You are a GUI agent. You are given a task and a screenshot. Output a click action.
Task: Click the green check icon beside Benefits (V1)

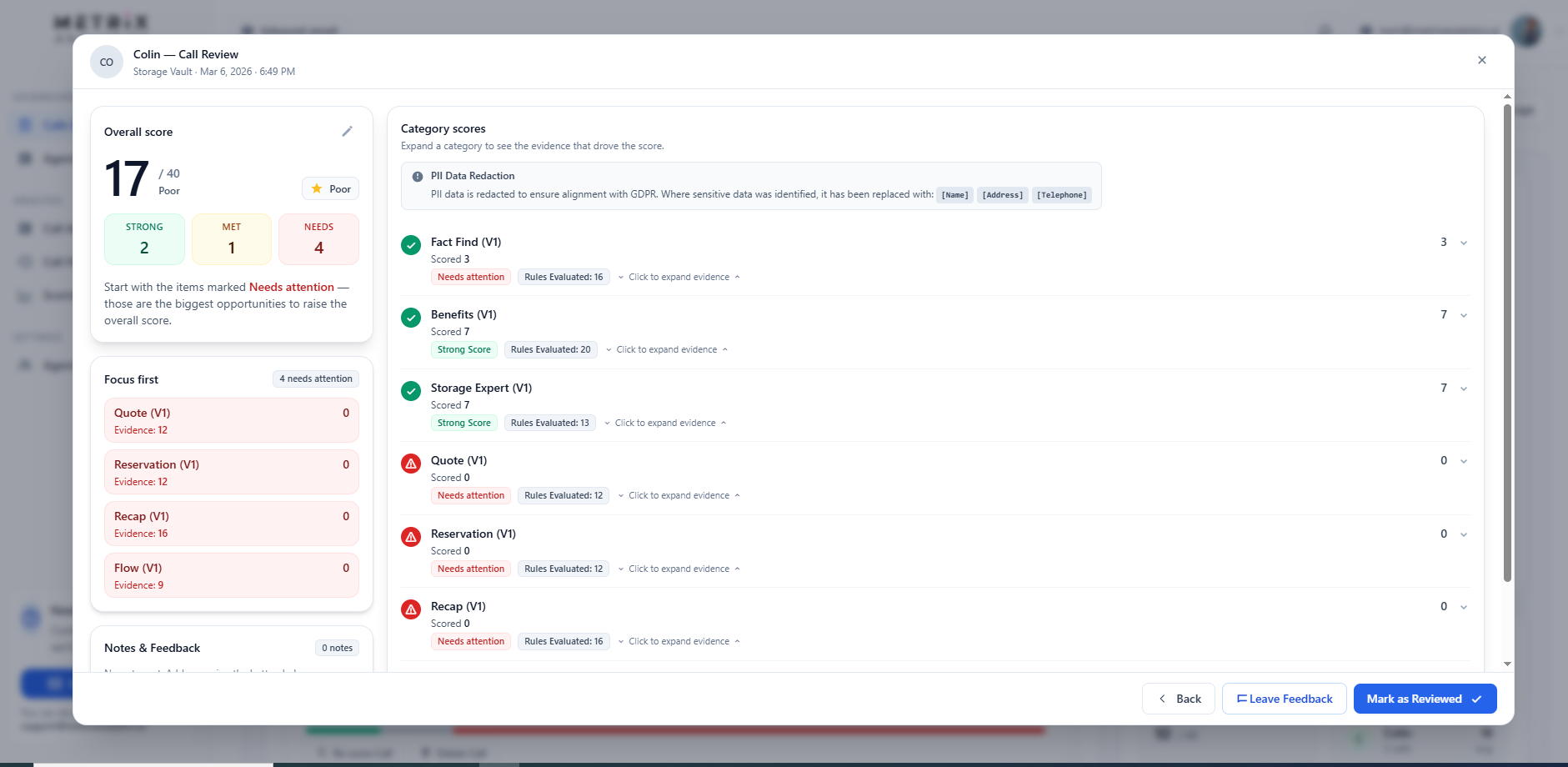[410, 318]
